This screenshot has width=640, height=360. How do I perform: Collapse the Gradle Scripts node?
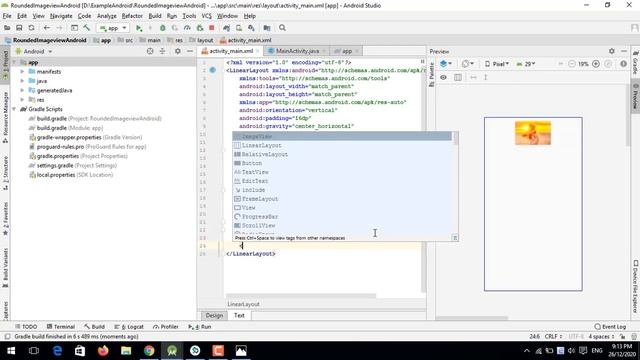15,109
